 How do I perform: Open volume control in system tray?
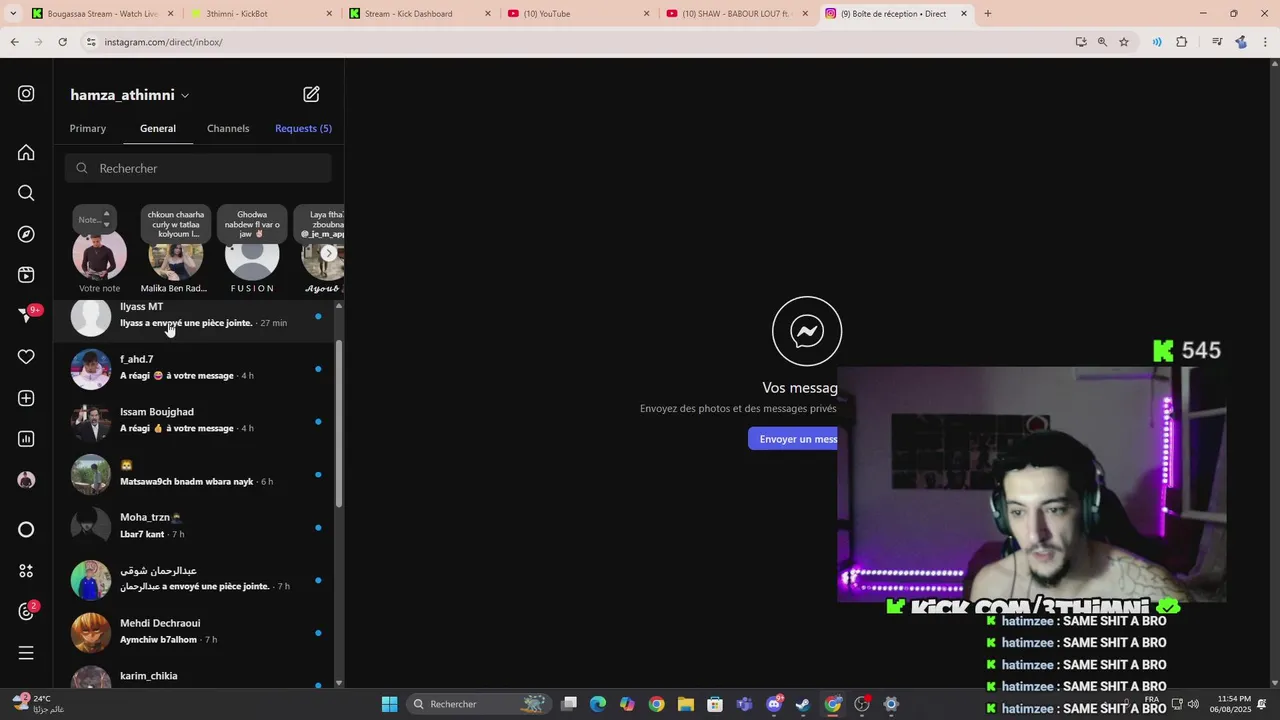tap(1193, 704)
